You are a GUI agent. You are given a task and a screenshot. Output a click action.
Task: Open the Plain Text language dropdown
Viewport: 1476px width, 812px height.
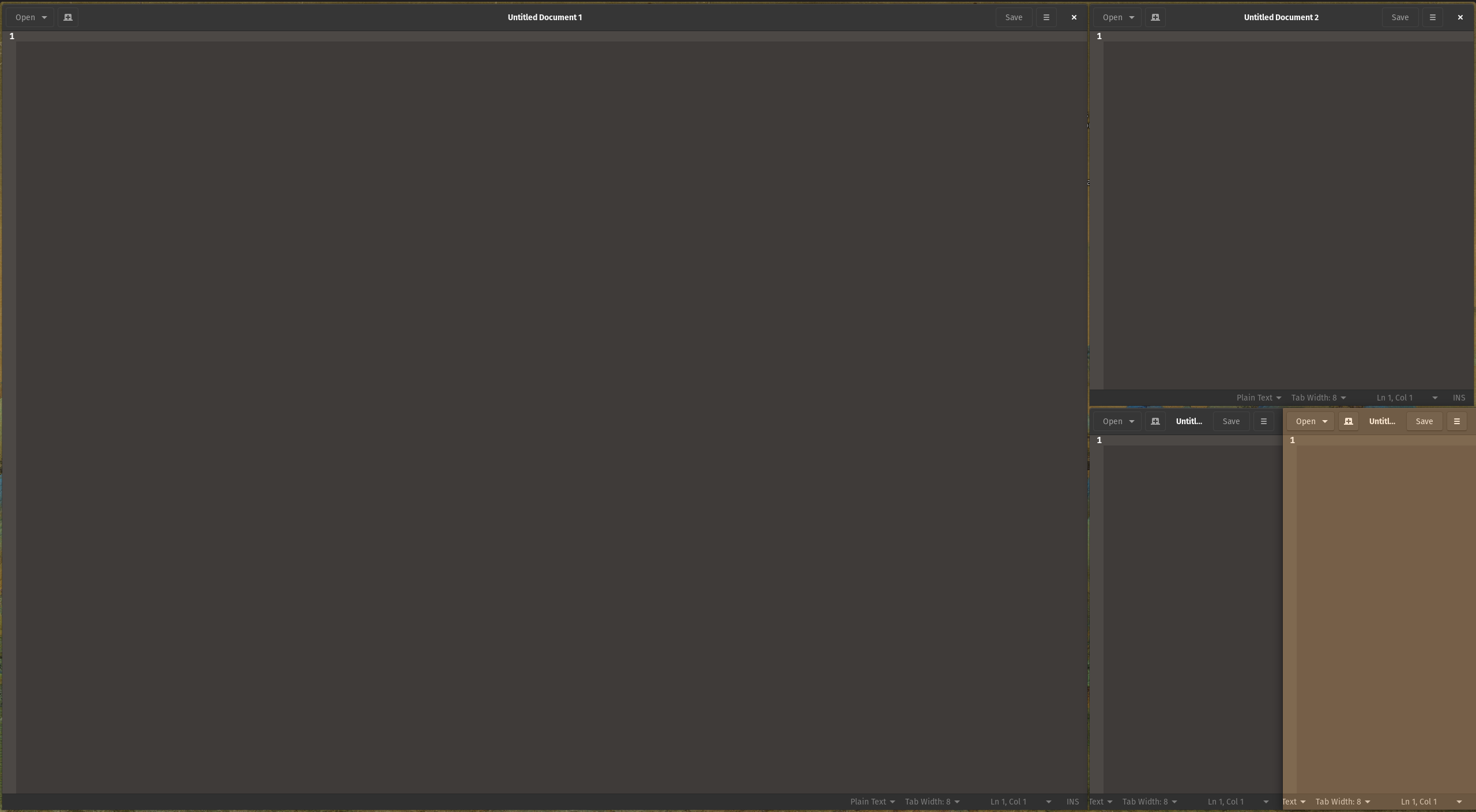tap(872, 802)
